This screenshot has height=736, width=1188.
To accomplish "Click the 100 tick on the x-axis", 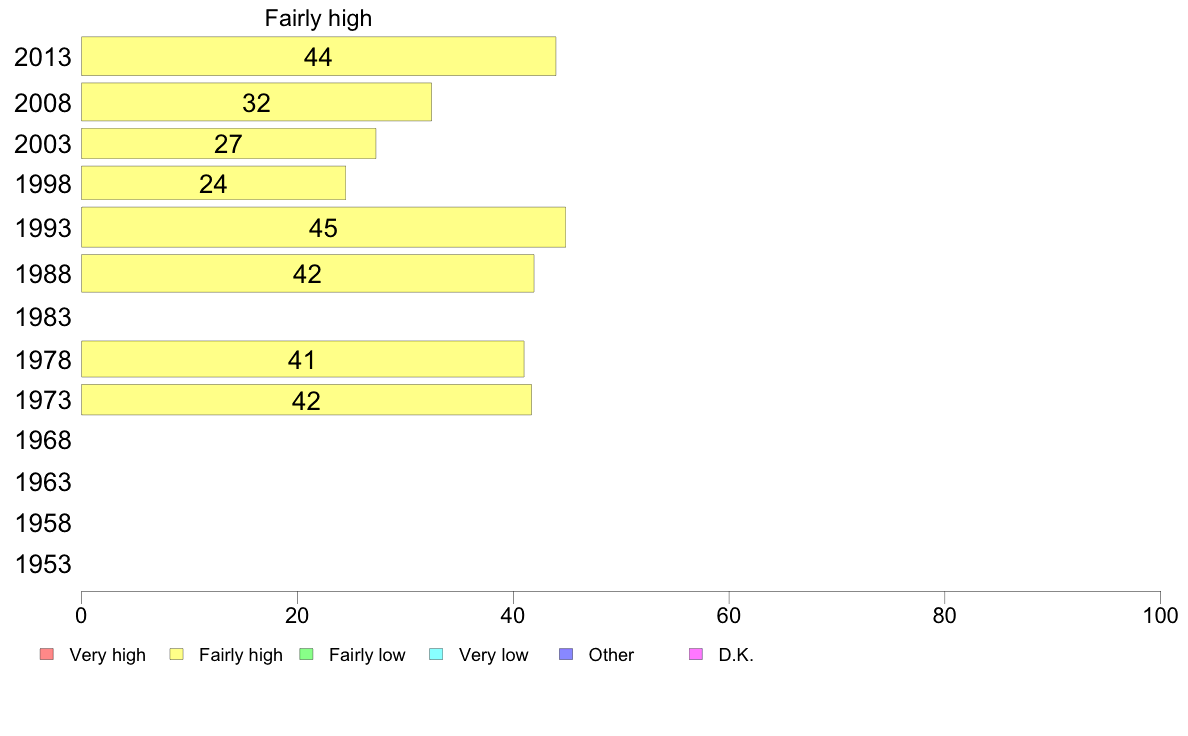I will (x=1160, y=615).
